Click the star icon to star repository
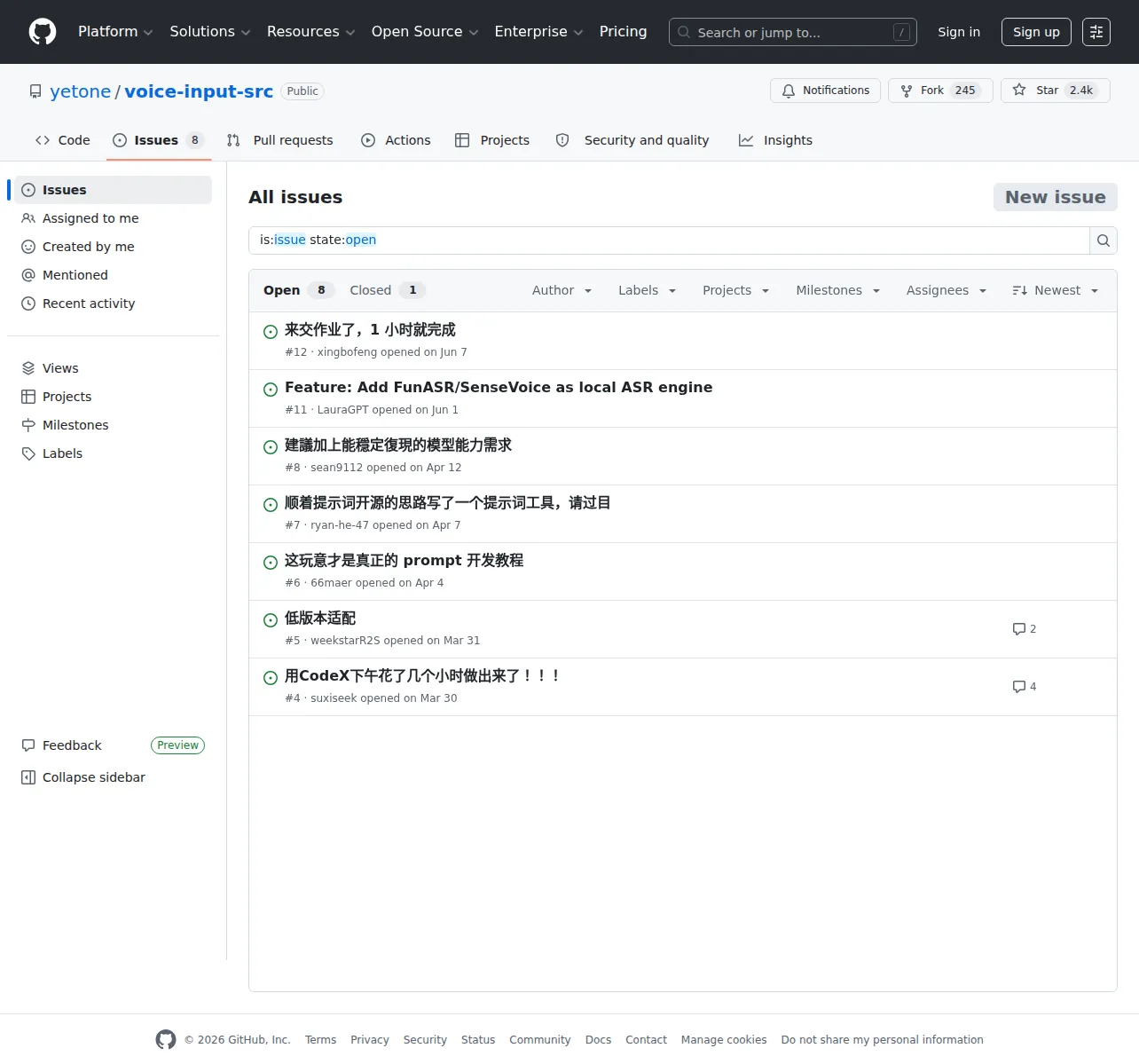 coord(1019,90)
